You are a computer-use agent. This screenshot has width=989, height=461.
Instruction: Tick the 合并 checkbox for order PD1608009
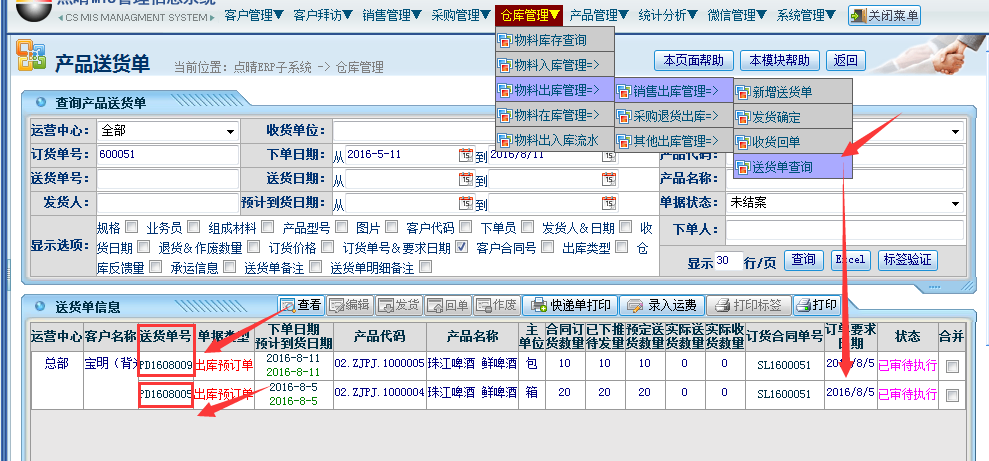pyautogui.click(x=952, y=365)
